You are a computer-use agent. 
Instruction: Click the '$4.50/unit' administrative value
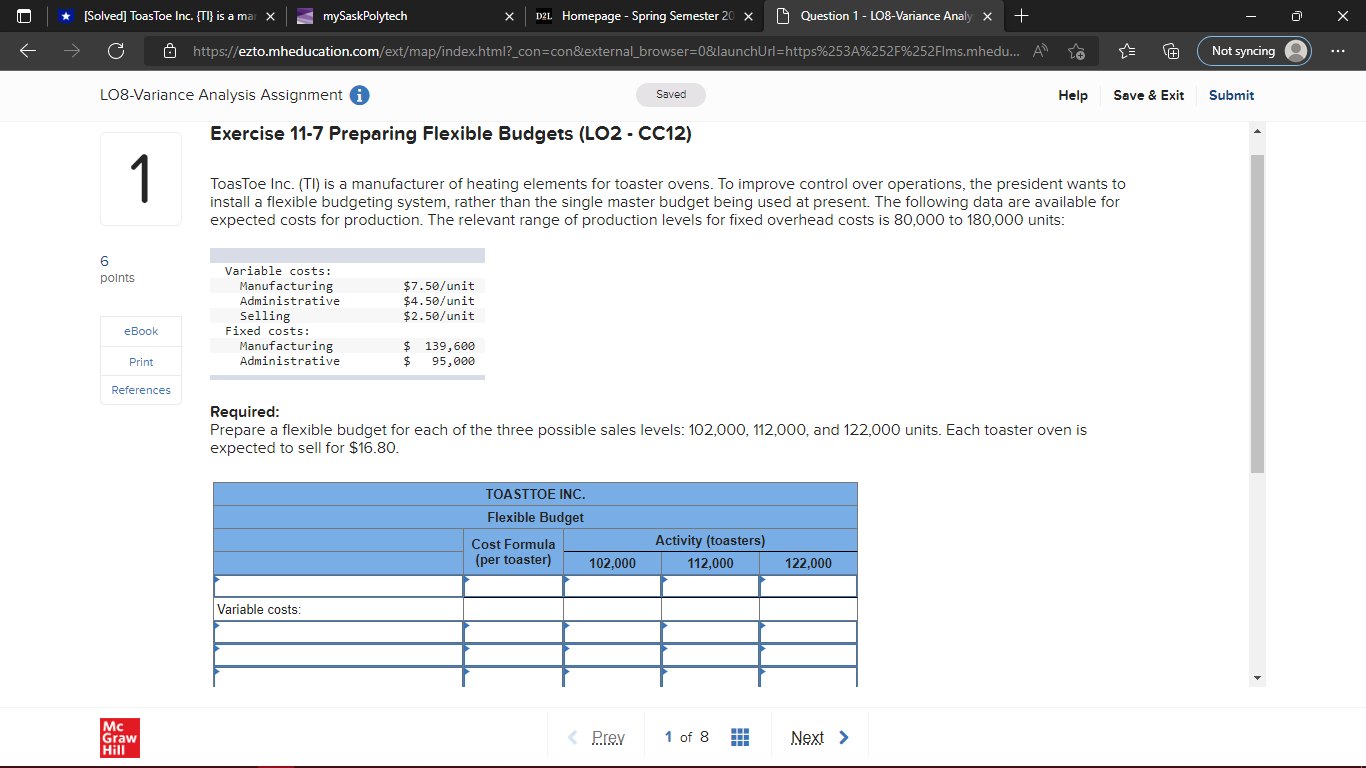(439, 301)
